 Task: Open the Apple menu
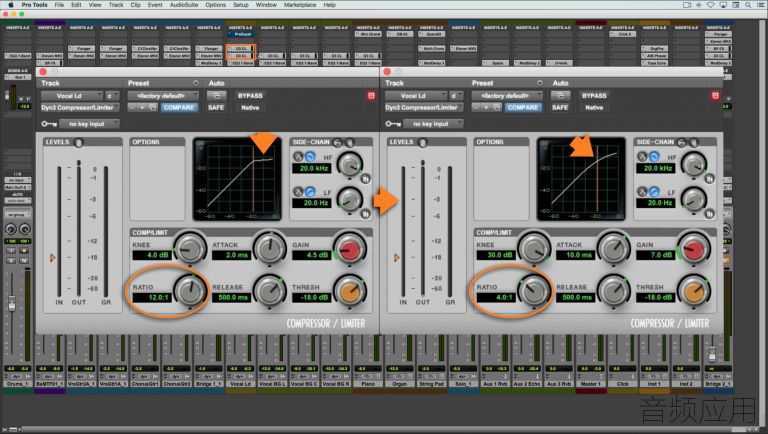coord(11,4)
